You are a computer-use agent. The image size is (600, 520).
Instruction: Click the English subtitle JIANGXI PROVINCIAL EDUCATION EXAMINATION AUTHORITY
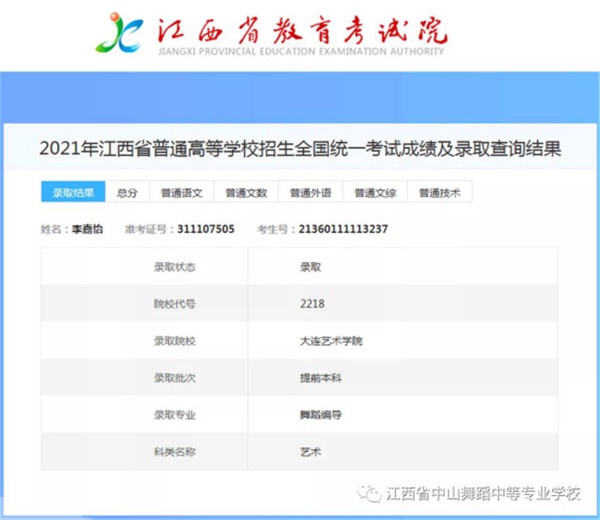point(301,51)
